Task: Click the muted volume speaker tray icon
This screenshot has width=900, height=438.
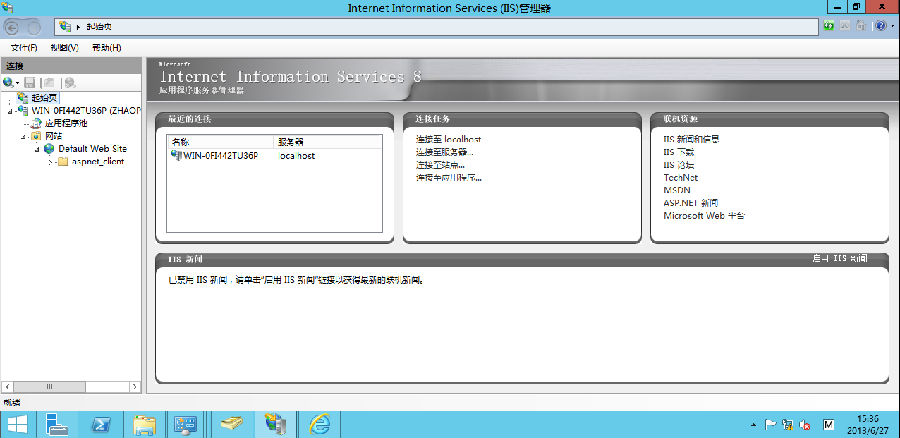Action: 805,425
